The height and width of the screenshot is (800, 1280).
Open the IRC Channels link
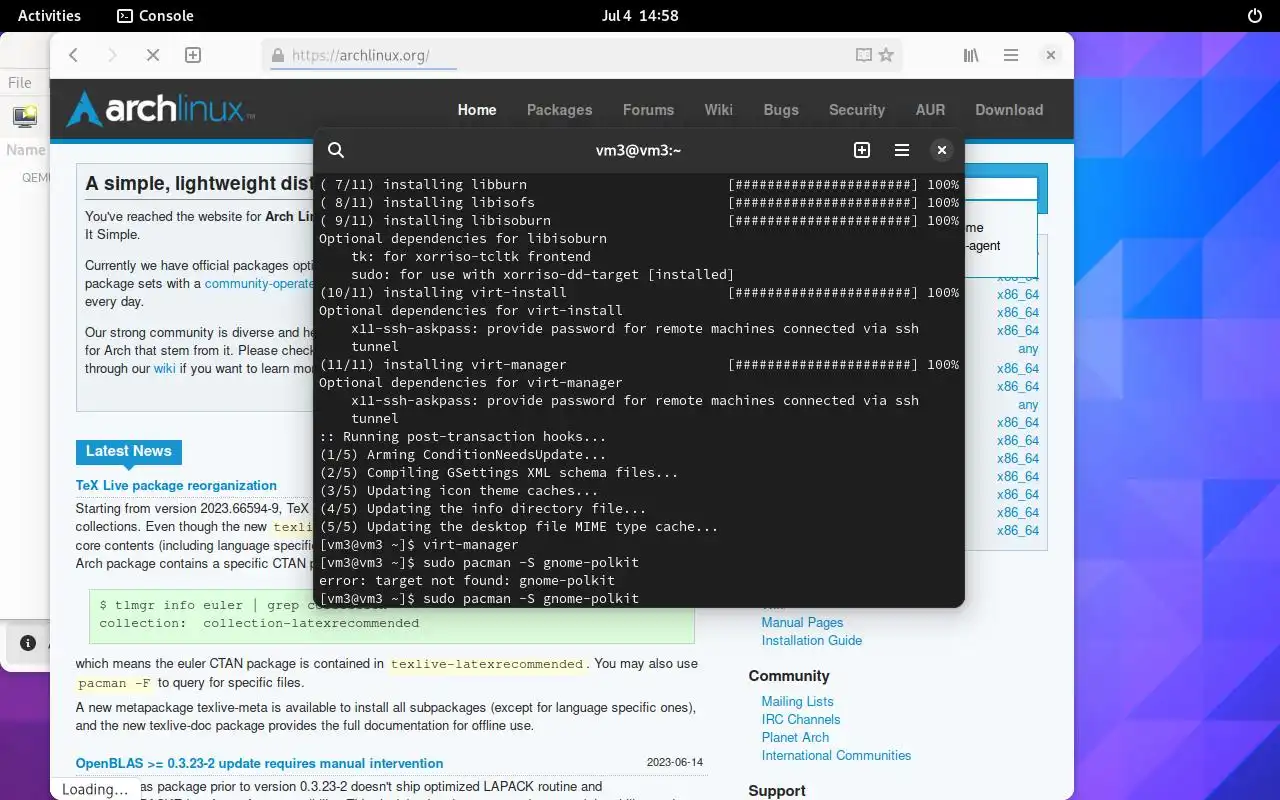[x=801, y=719]
